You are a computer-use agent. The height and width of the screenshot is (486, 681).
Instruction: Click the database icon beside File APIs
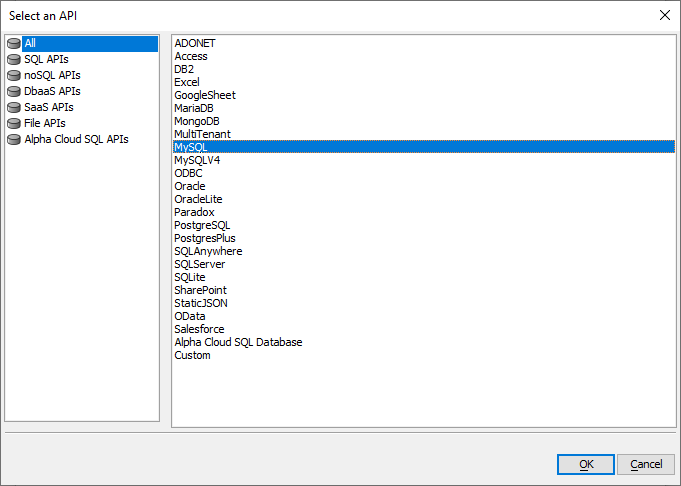point(14,123)
